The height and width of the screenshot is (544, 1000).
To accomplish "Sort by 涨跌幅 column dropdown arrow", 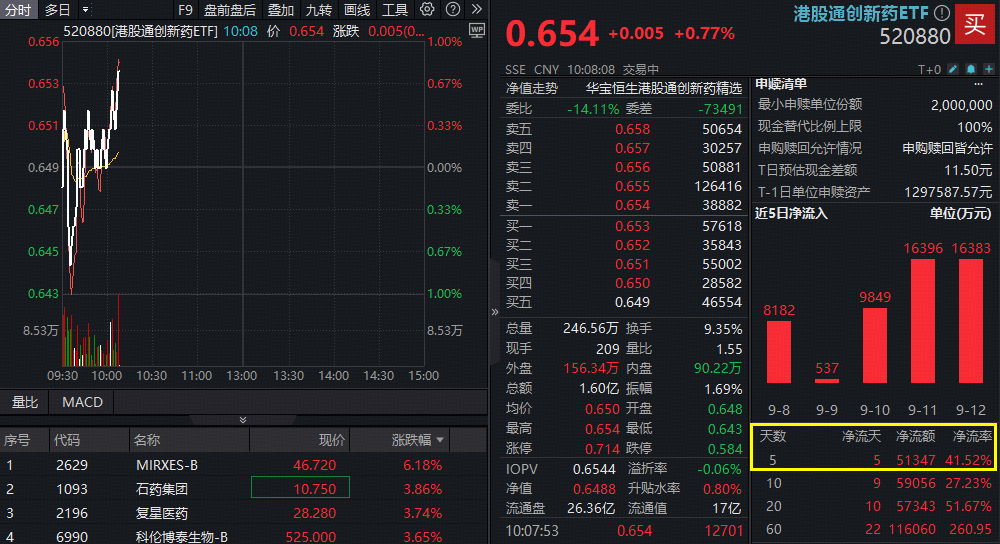I will click(440, 440).
